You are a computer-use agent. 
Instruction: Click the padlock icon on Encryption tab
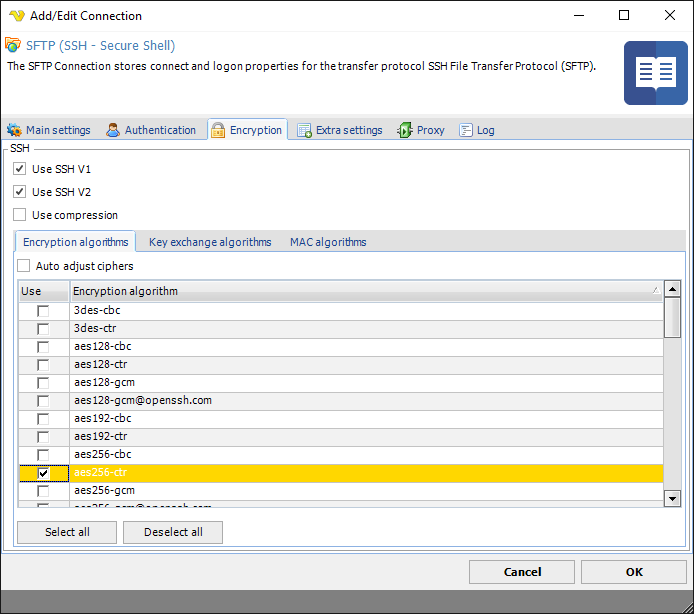click(218, 130)
